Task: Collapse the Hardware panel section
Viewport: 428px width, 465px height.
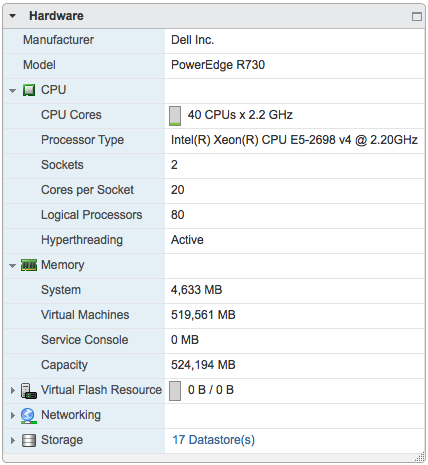Action: 13,16
